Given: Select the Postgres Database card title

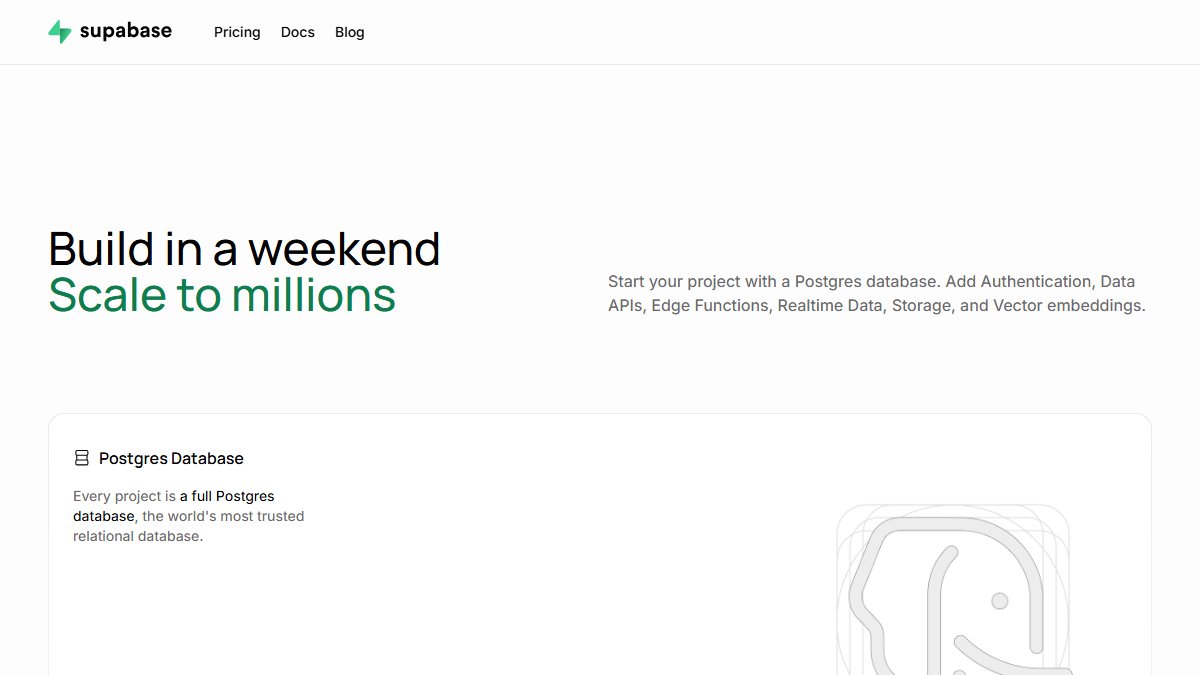Looking at the screenshot, I should coord(171,458).
